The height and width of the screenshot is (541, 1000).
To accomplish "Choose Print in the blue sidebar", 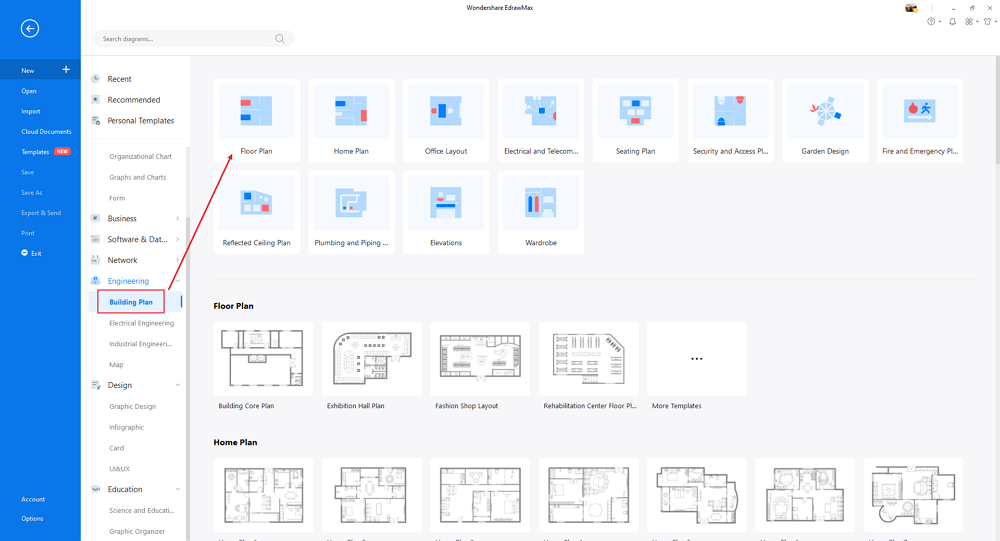I will [x=27, y=233].
